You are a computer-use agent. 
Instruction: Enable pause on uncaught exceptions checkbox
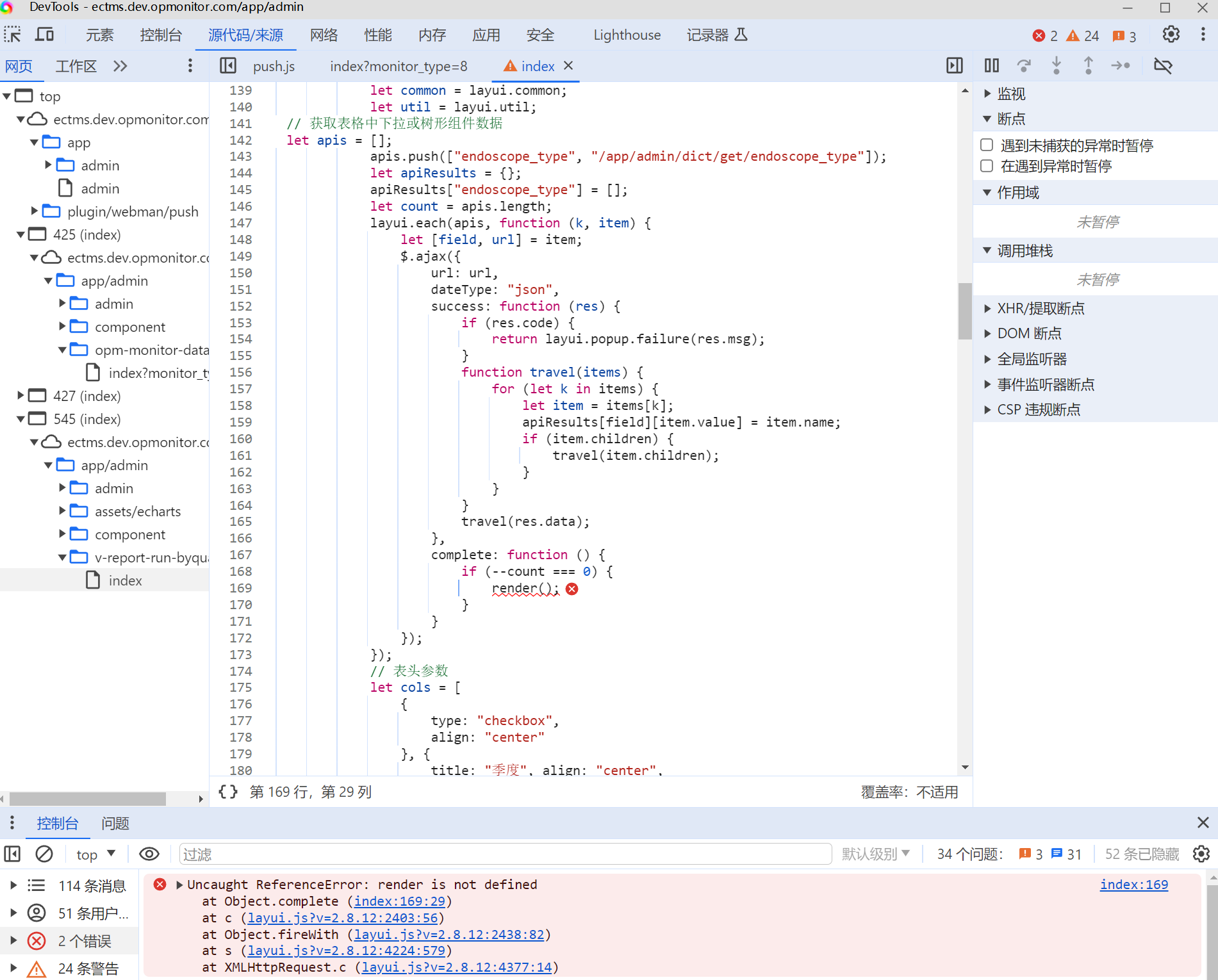[987, 145]
